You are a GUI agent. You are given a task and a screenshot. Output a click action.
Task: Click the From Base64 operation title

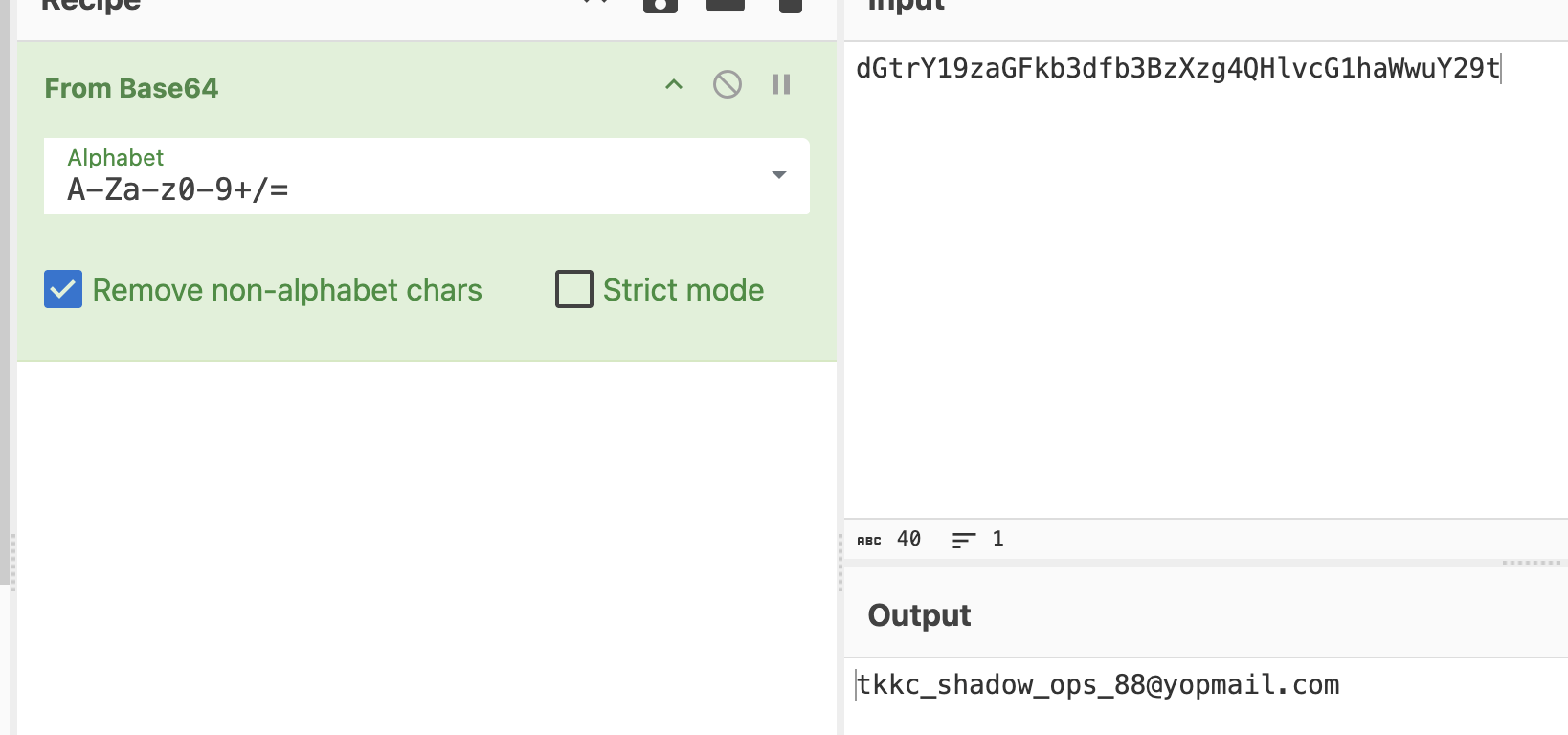click(131, 88)
